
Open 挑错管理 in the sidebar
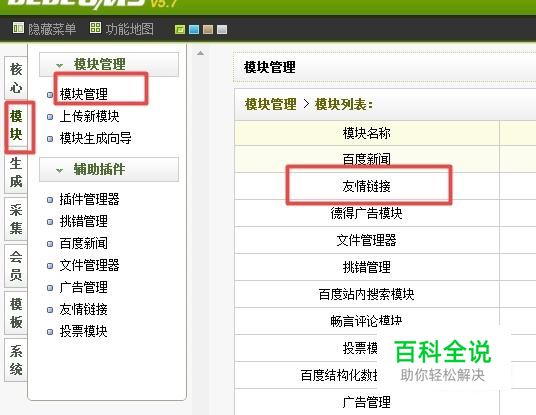click(84, 221)
